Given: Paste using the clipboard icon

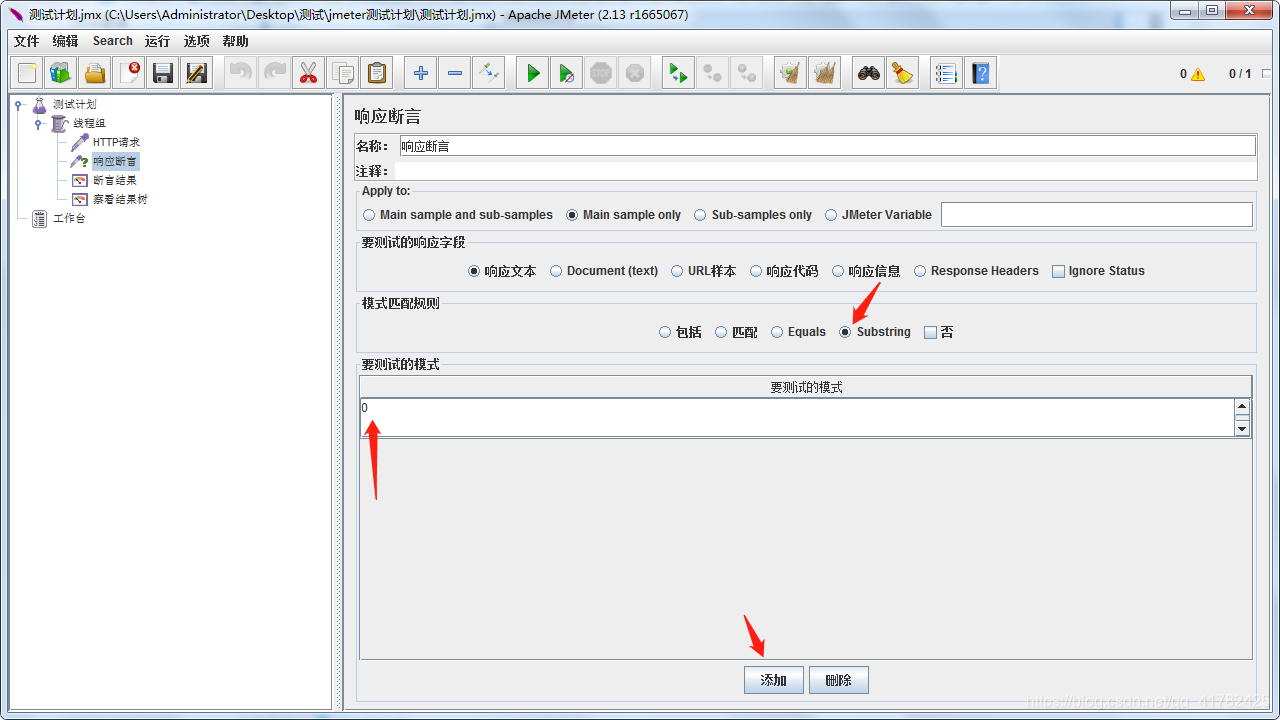Looking at the screenshot, I should (376, 73).
